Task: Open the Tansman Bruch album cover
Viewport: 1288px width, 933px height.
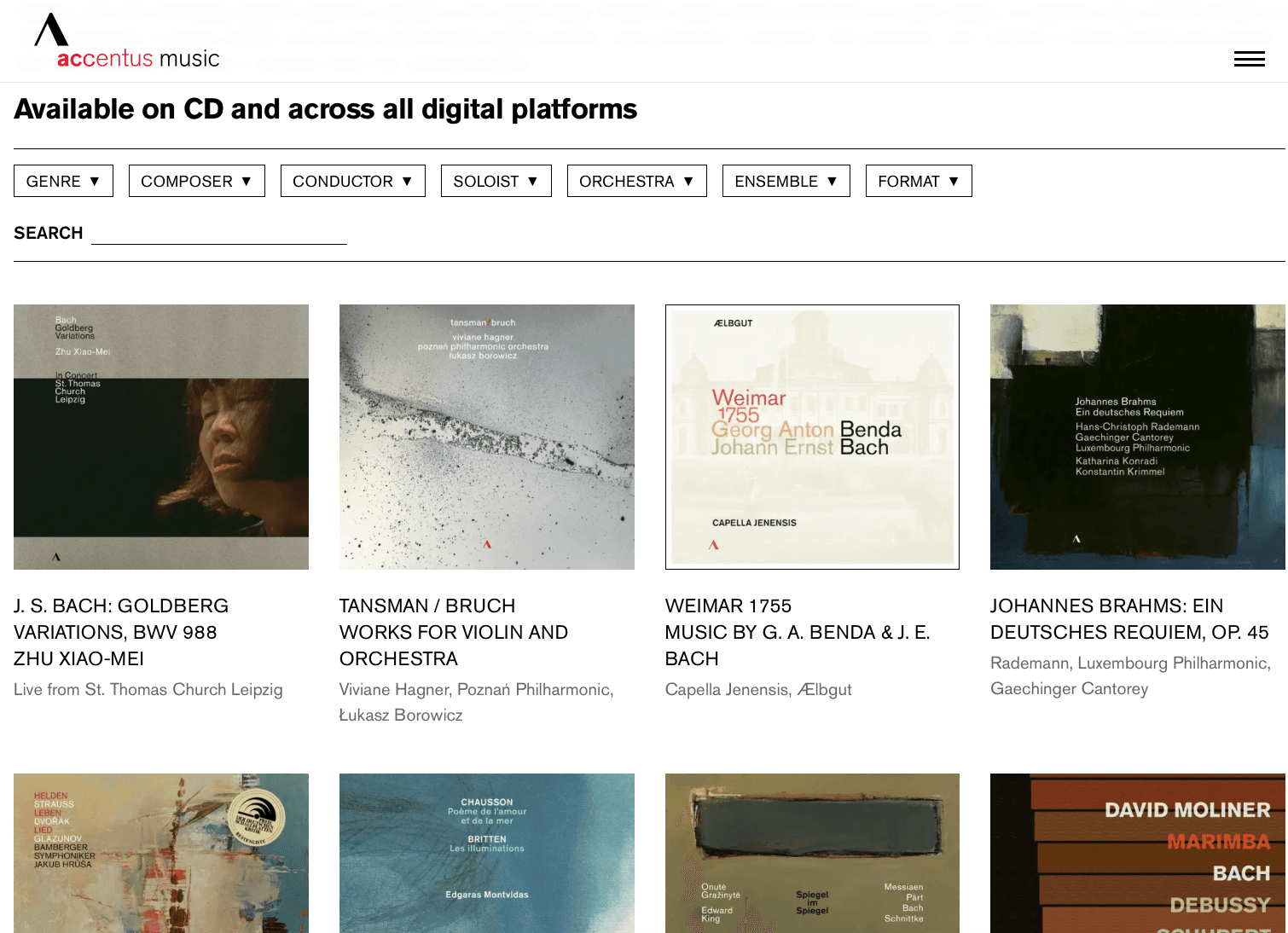Action: coord(487,437)
